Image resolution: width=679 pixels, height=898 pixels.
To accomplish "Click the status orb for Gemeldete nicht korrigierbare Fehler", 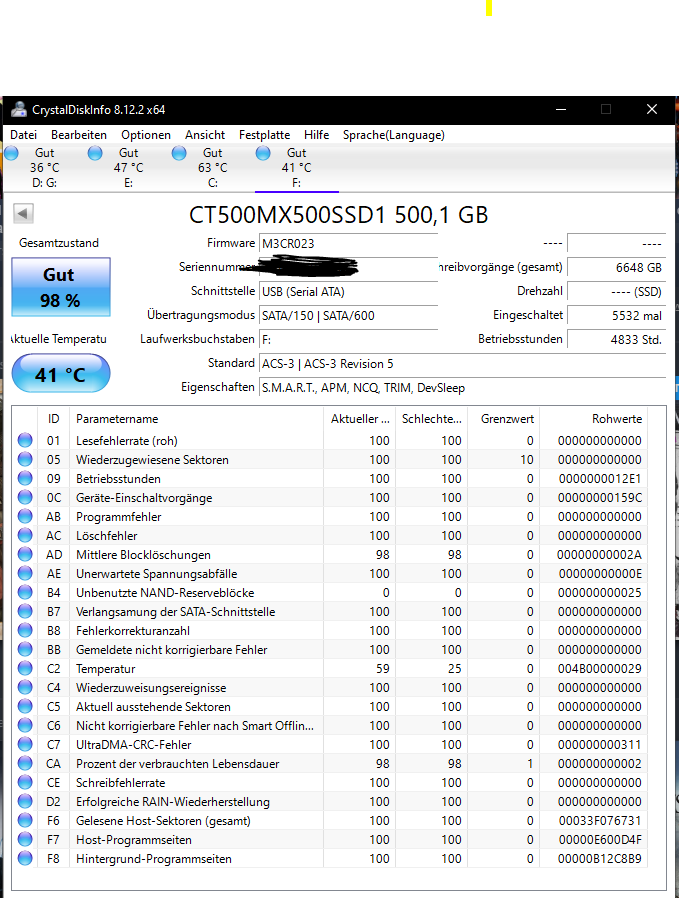I will (25, 649).
